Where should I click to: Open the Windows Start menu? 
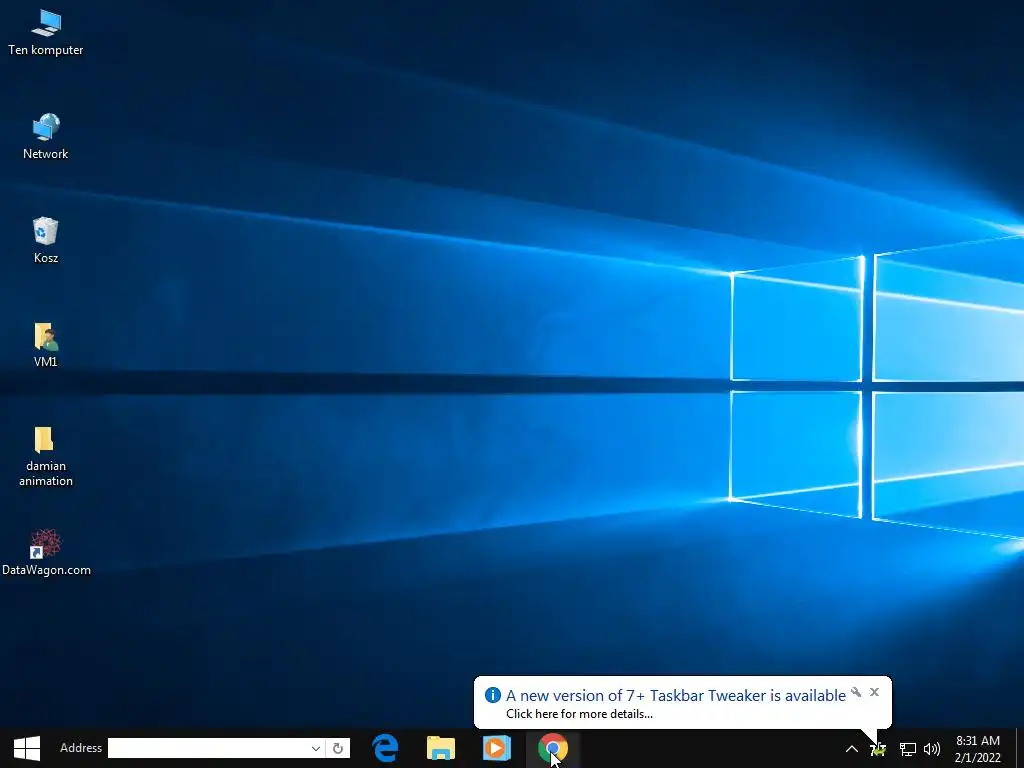point(27,748)
